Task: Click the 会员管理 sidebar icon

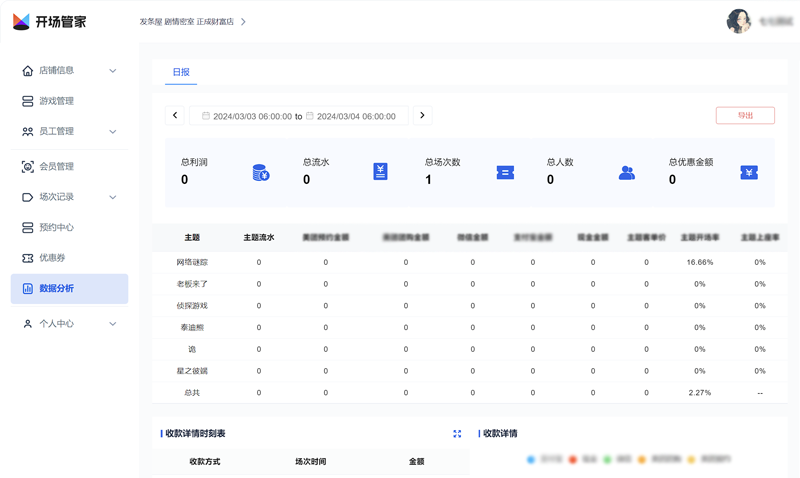Action: (x=28, y=166)
